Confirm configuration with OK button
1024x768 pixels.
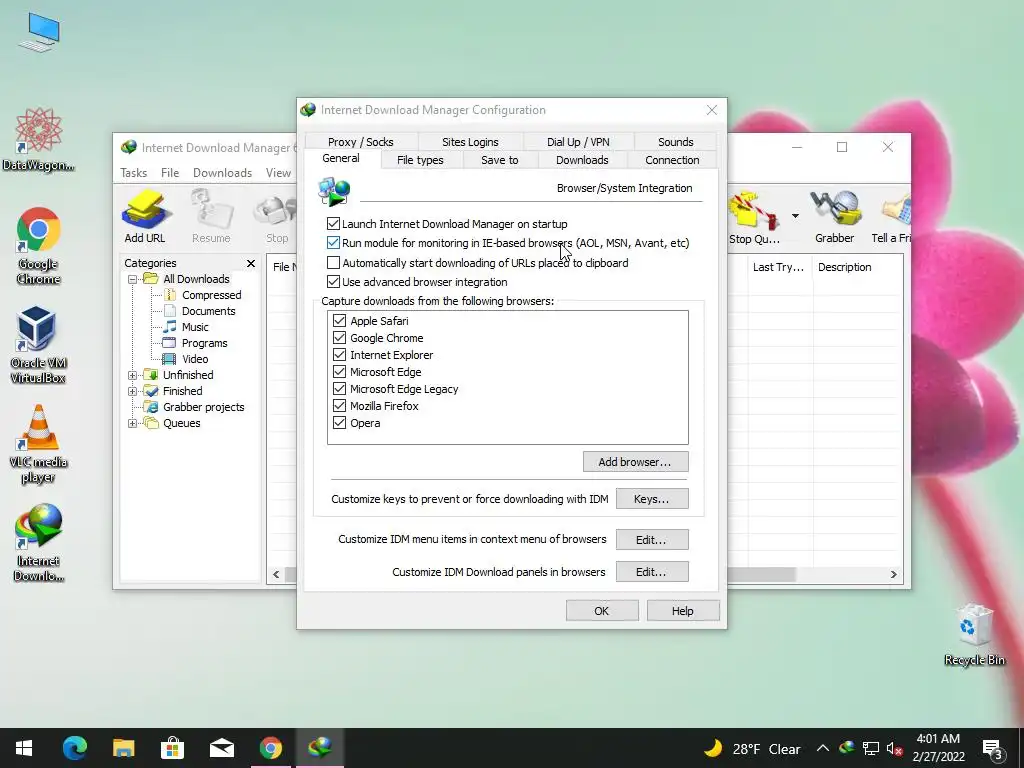(601, 611)
